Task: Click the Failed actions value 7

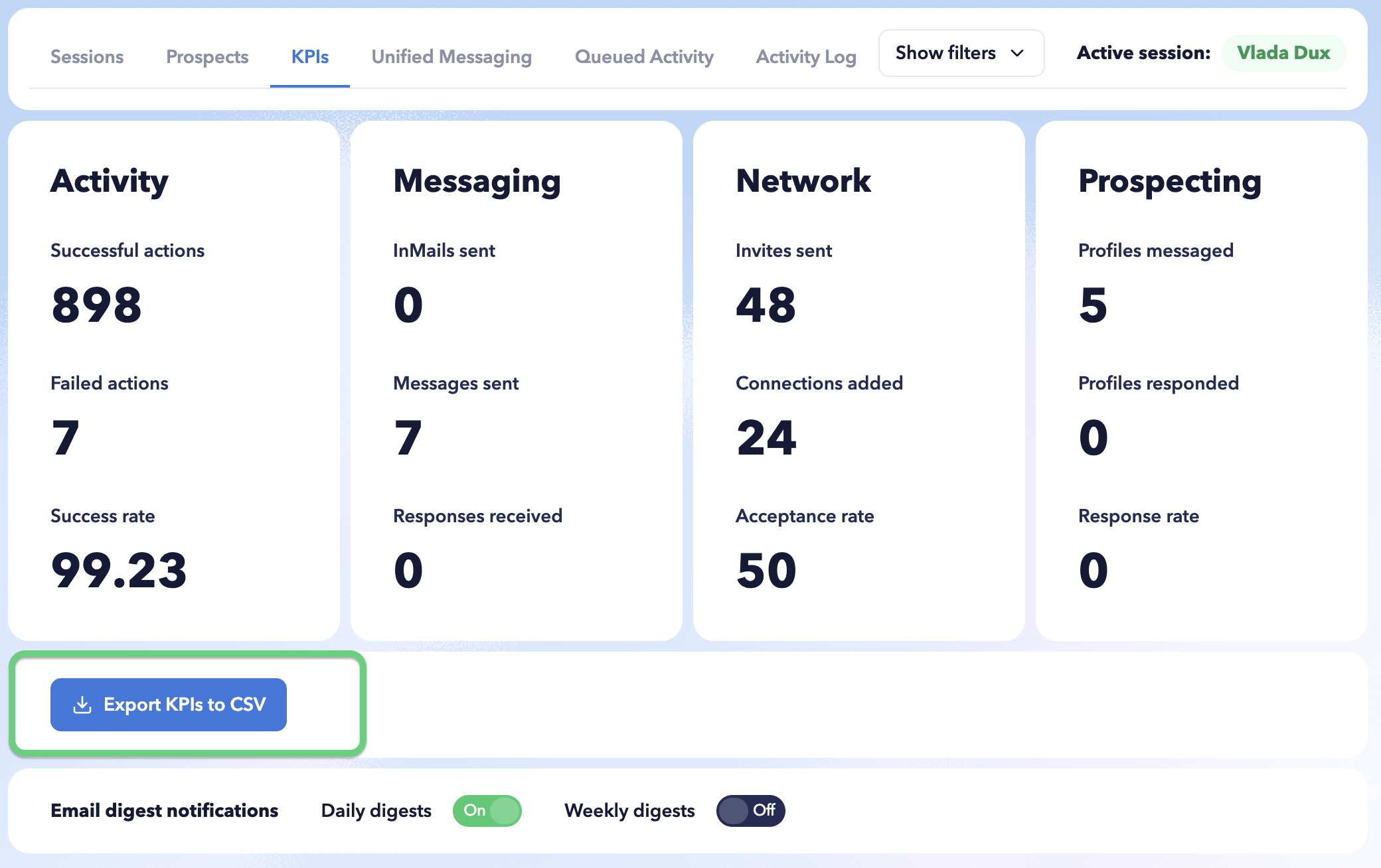Action: tap(66, 438)
